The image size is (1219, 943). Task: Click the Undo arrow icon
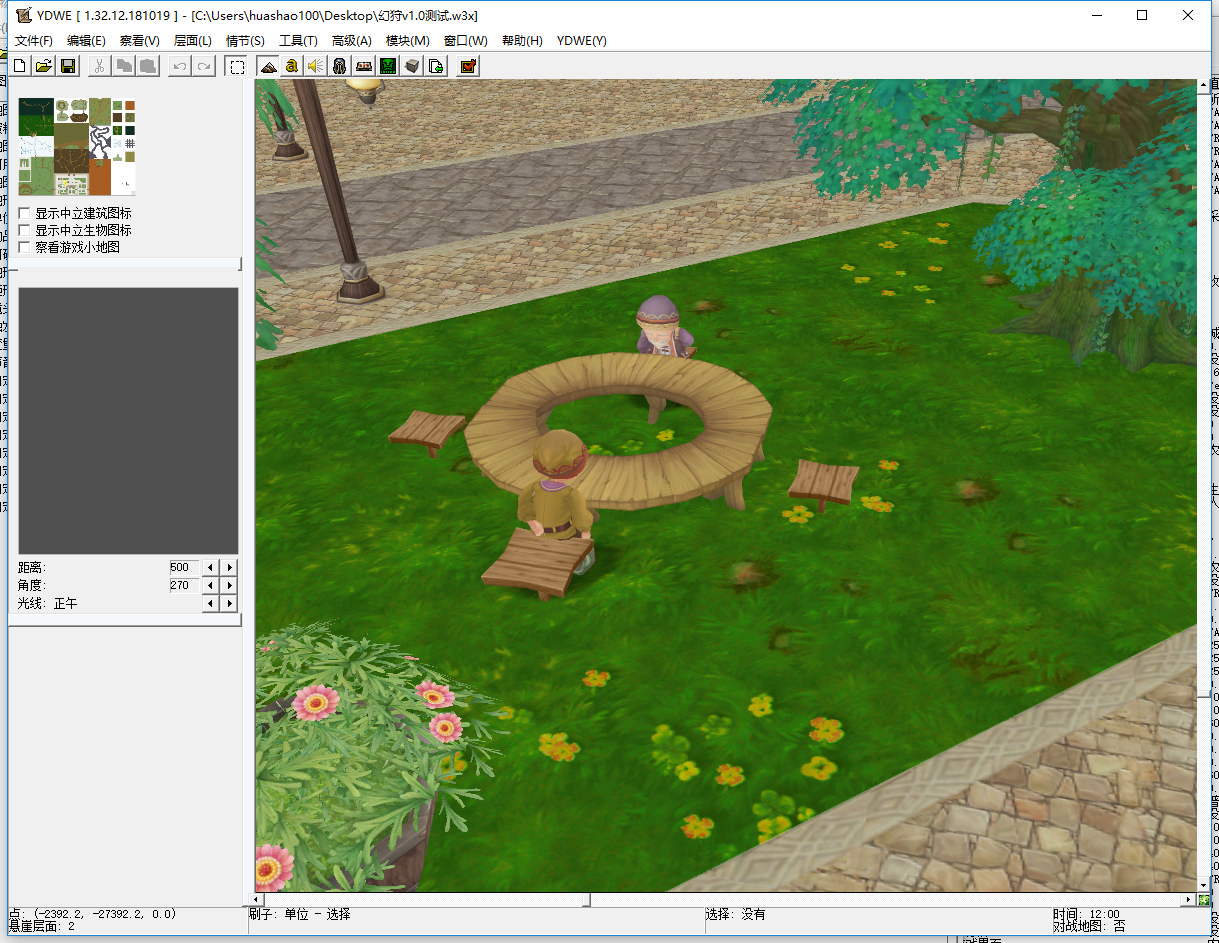(179, 66)
